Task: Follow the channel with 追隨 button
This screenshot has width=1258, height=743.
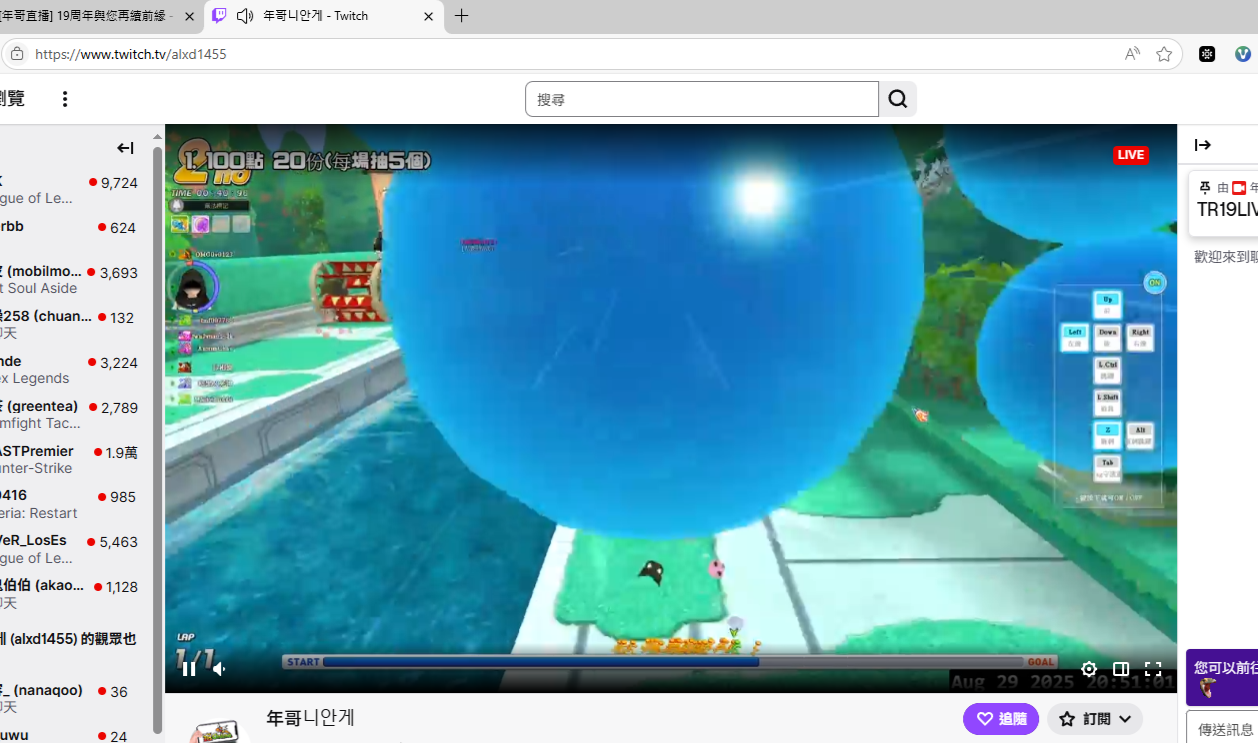Action: 1000,719
